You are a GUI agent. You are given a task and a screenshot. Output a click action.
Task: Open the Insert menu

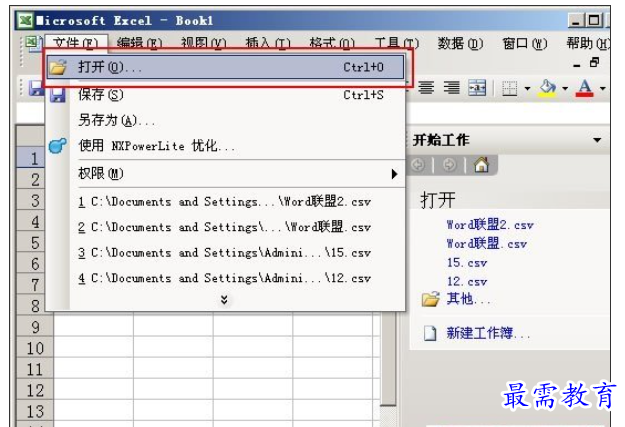[267, 43]
